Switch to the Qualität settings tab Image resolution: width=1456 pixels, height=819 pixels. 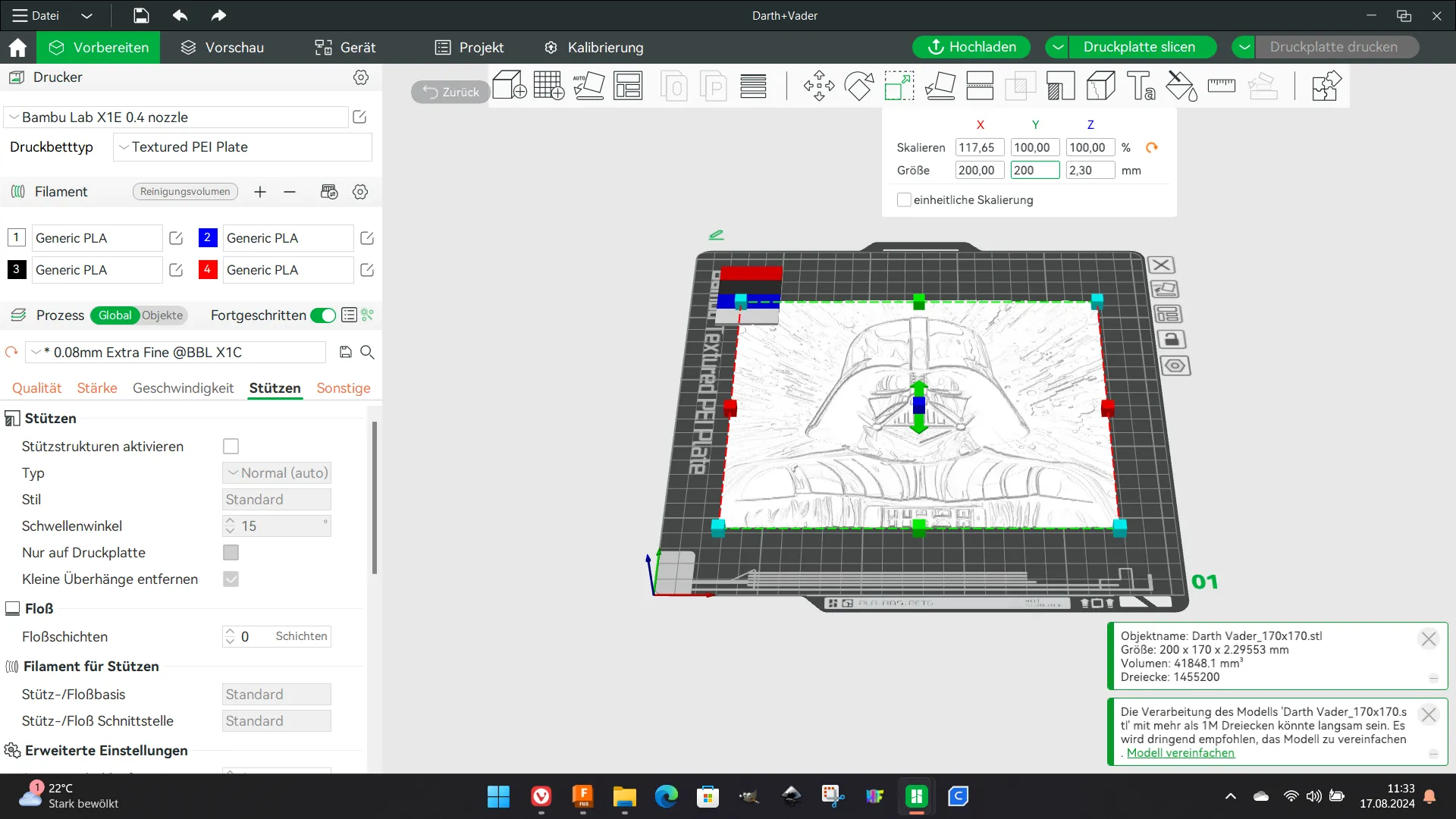(36, 388)
